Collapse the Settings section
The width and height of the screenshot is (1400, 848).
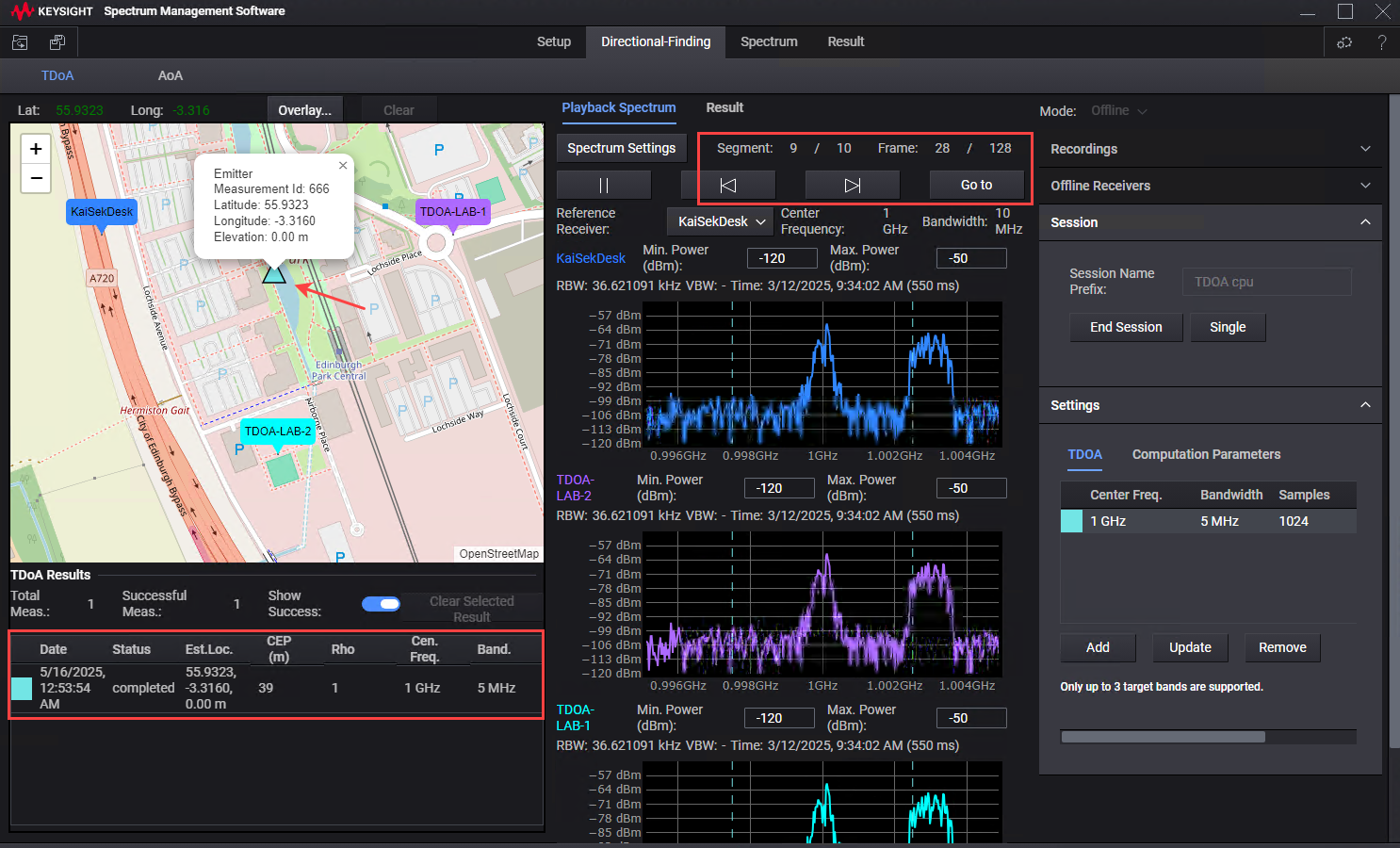pos(1211,405)
